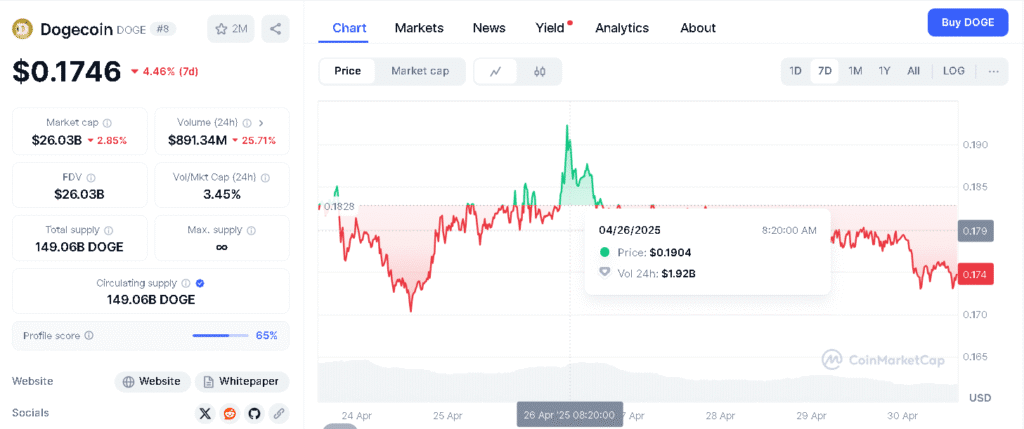
Task: Expand the Volume (24h) chevron arrow
Action: tap(261, 123)
